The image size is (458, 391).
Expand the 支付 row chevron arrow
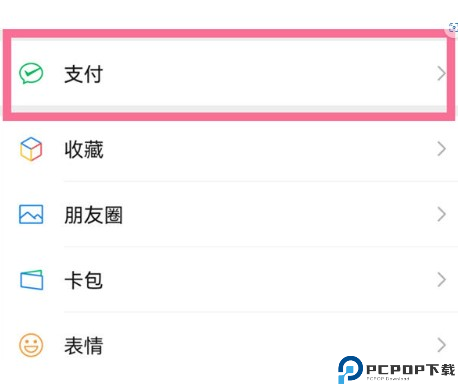point(441,74)
